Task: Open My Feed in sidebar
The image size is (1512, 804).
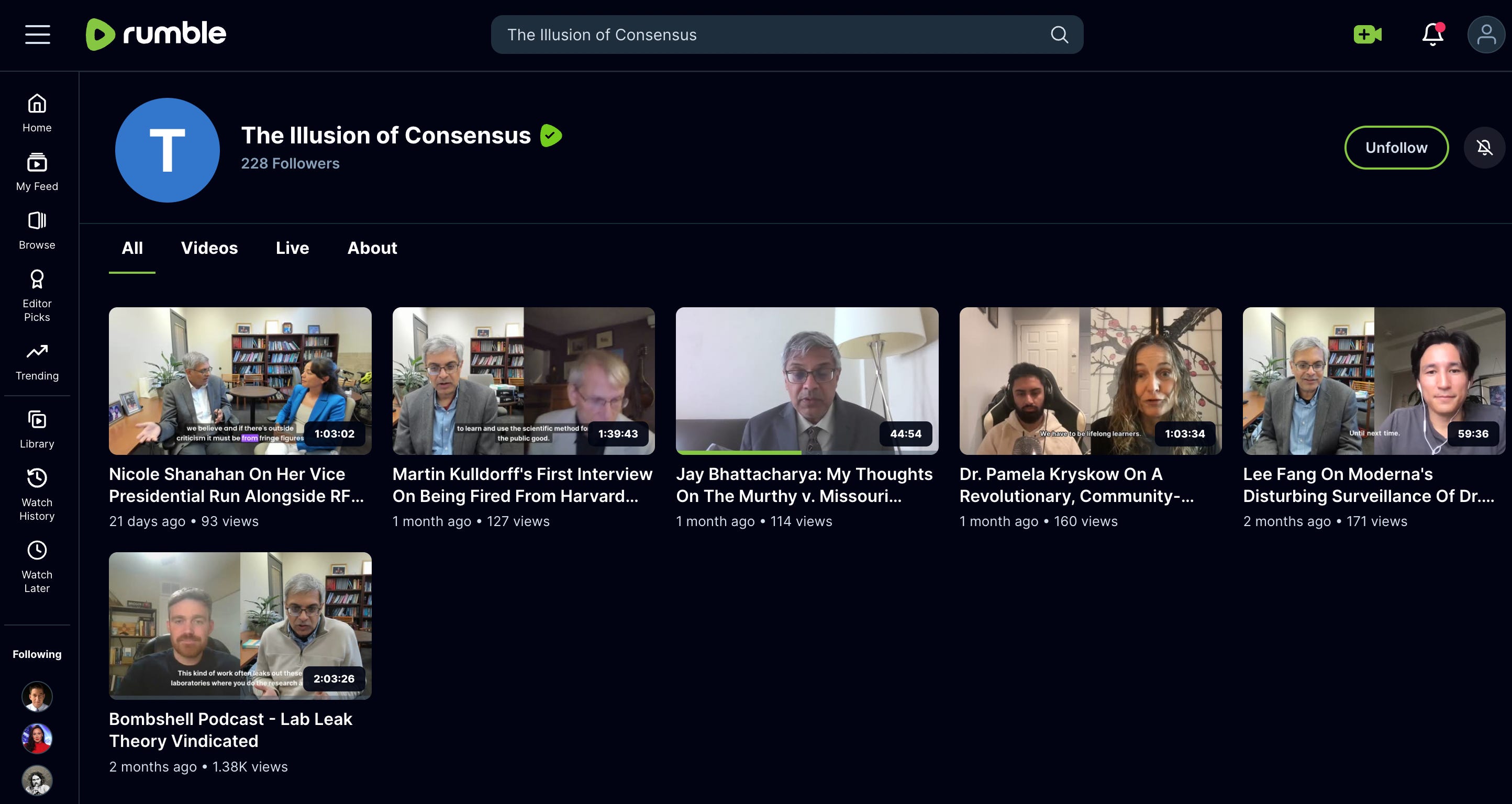Action: pos(37,172)
